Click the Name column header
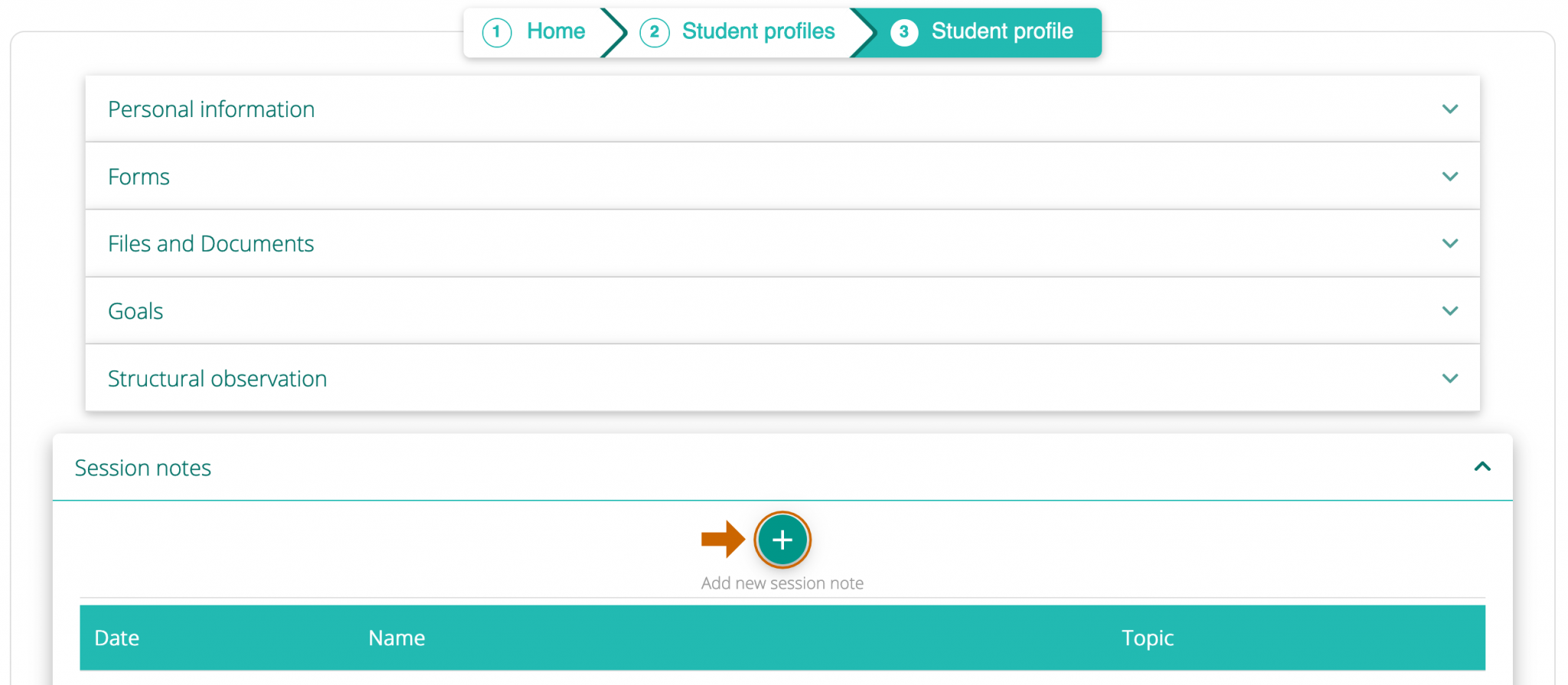The height and width of the screenshot is (685, 1568). coord(397,638)
